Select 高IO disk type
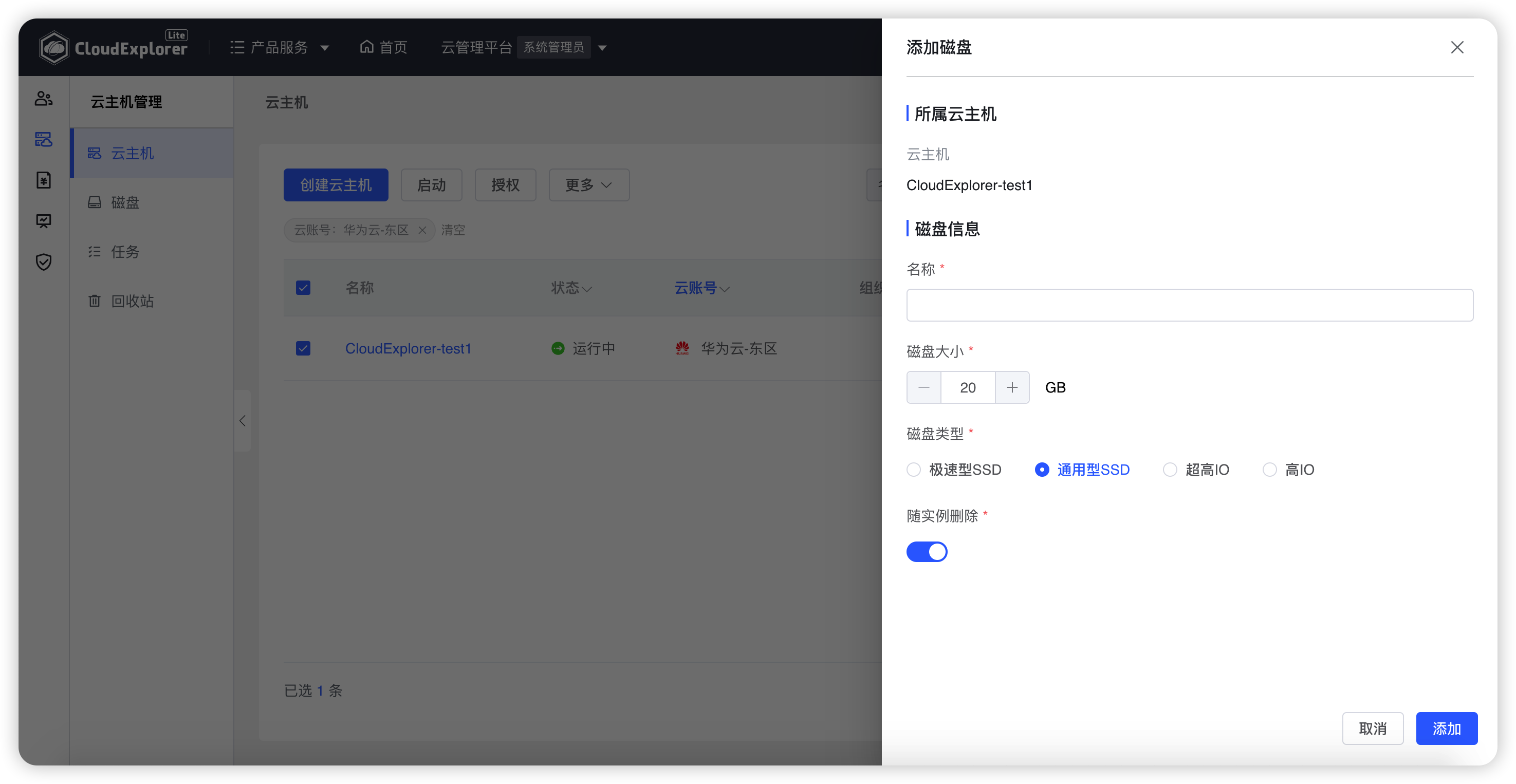 (1288, 470)
